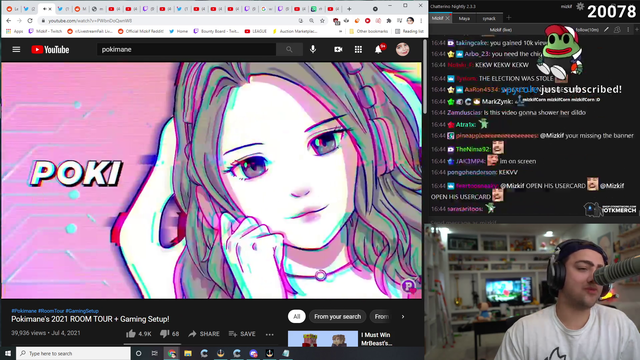Select the 'All' filter chip
Image resolution: width=640 pixels, height=360 pixels.
pyautogui.click(x=297, y=316)
